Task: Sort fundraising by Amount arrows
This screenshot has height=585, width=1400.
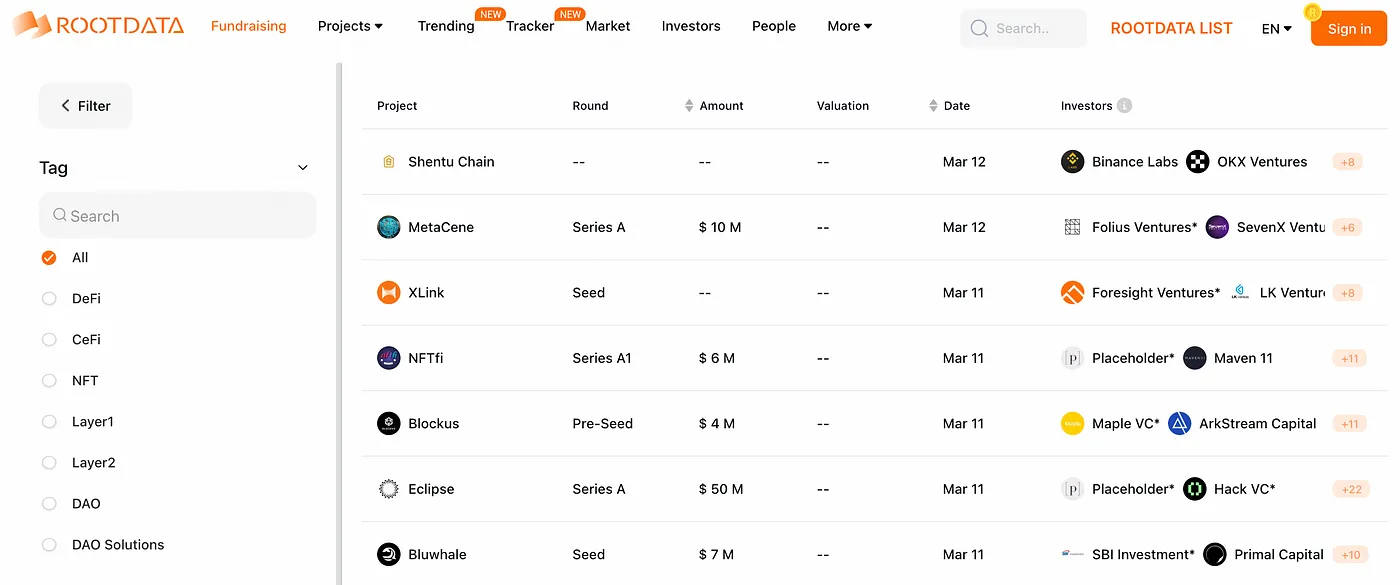Action: pyautogui.click(x=689, y=106)
